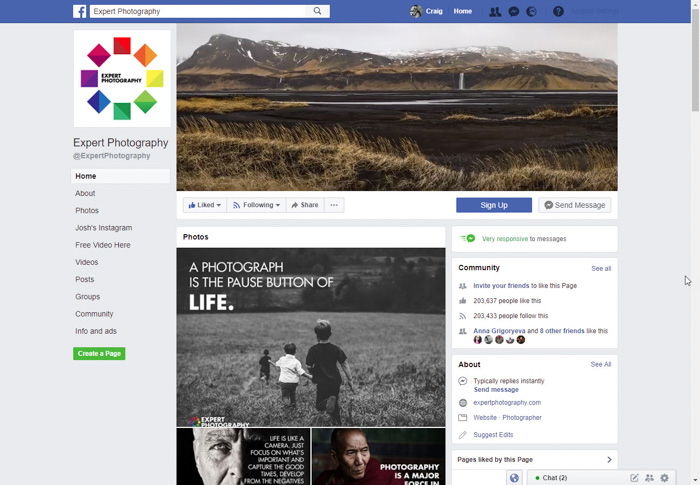700x485 pixels.
Task: Click Craig's name in top bar
Action: 434,11
